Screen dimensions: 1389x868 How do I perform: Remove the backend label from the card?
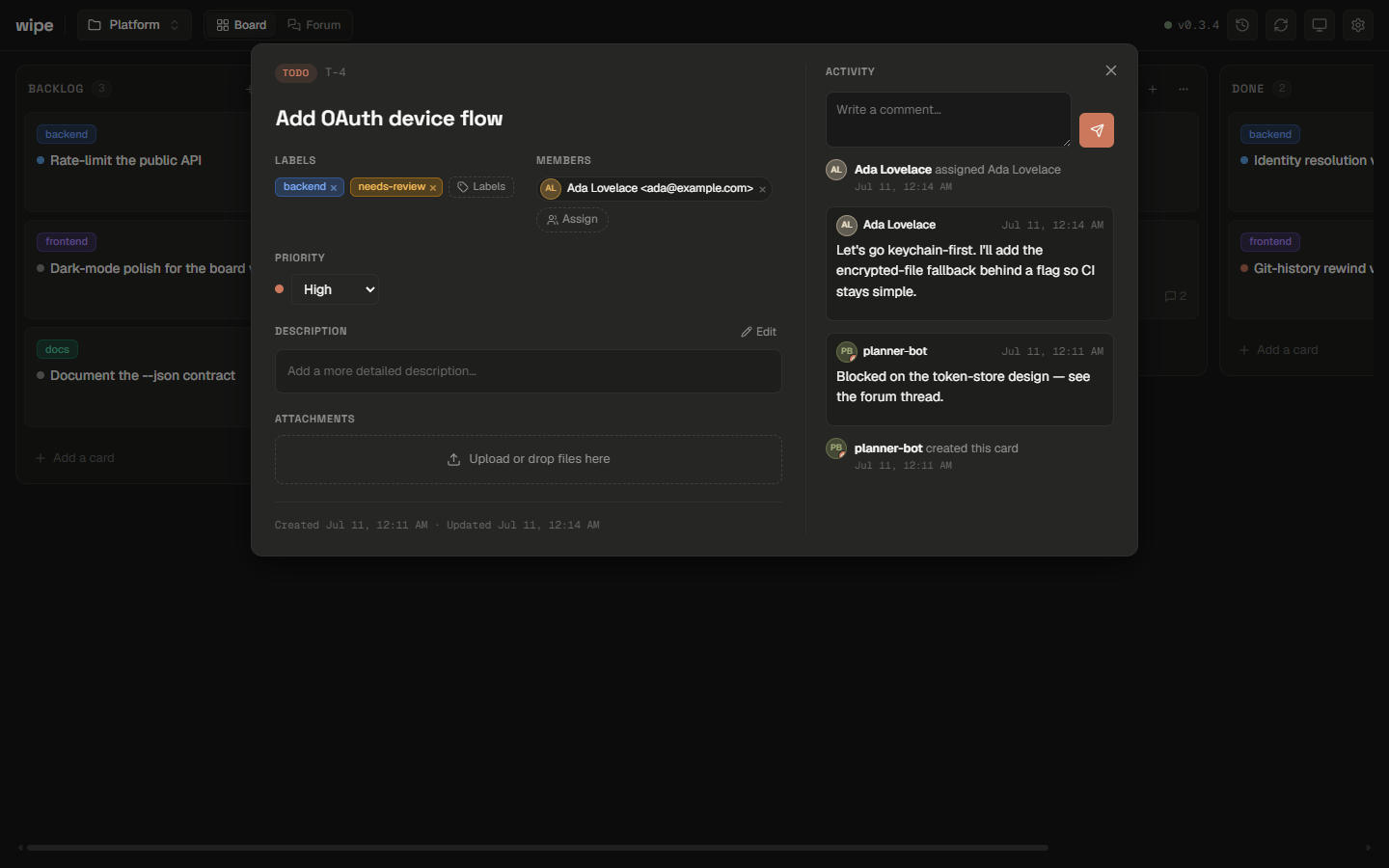(x=334, y=188)
